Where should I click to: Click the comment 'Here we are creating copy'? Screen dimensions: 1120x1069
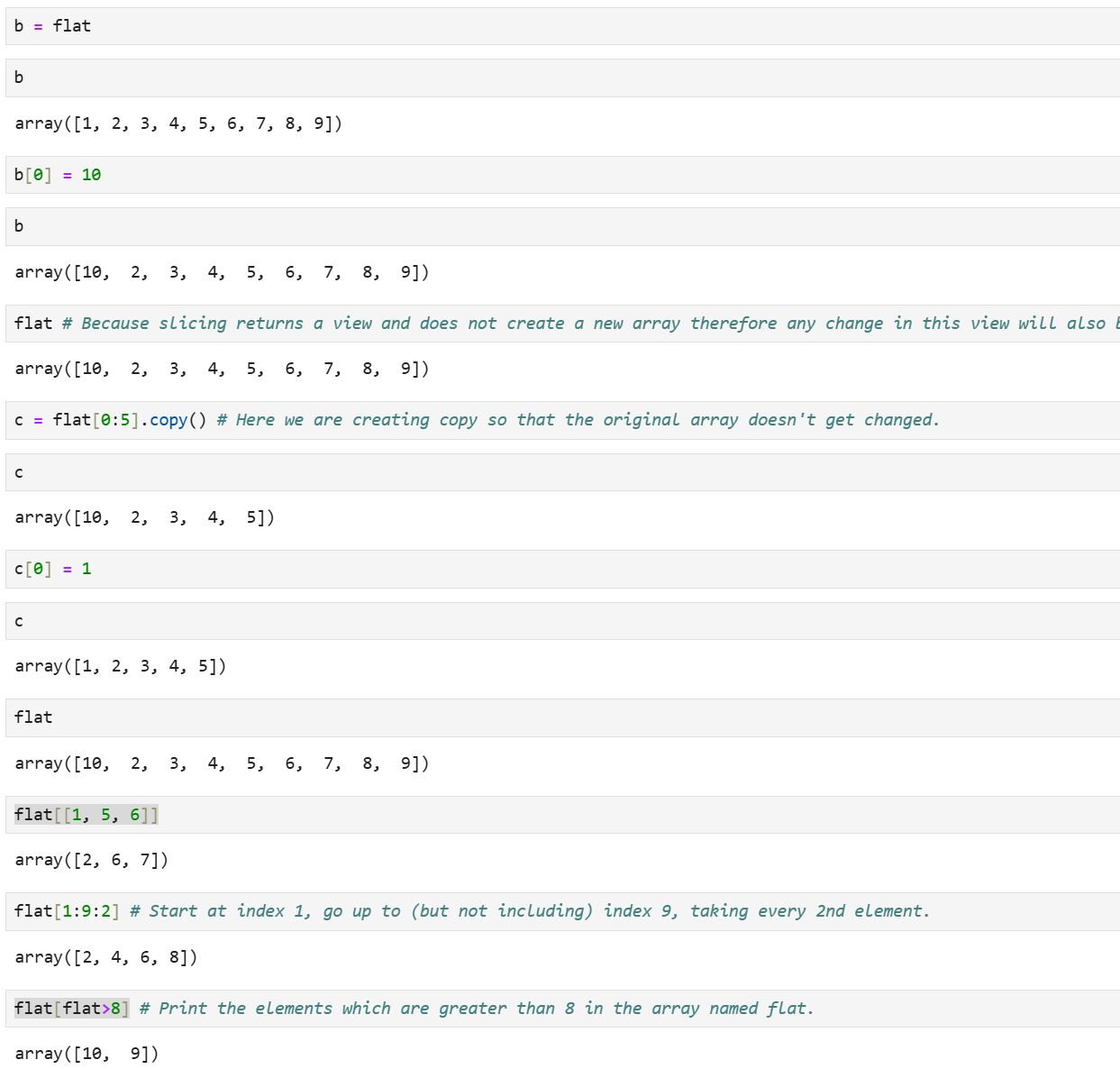[x=578, y=420]
